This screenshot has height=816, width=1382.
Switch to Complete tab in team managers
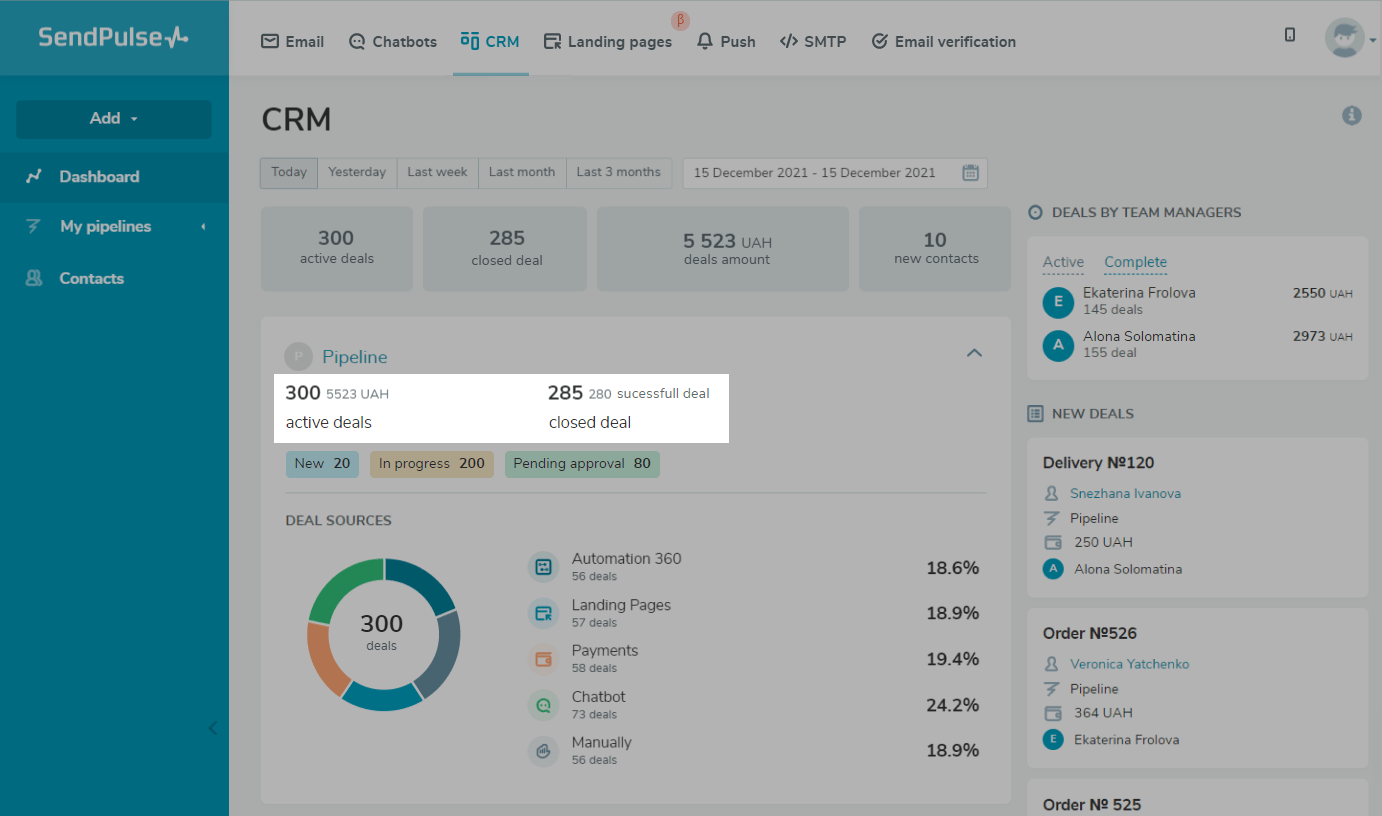pyautogui.click(x=1135, y=262)
